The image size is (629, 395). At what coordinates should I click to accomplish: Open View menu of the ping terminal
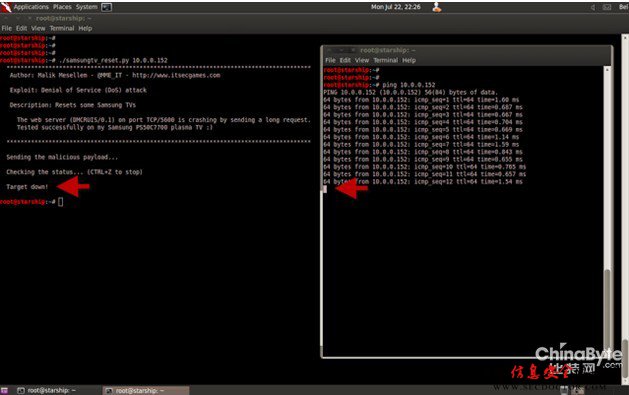pyautogui.click(x=362, y=60)
